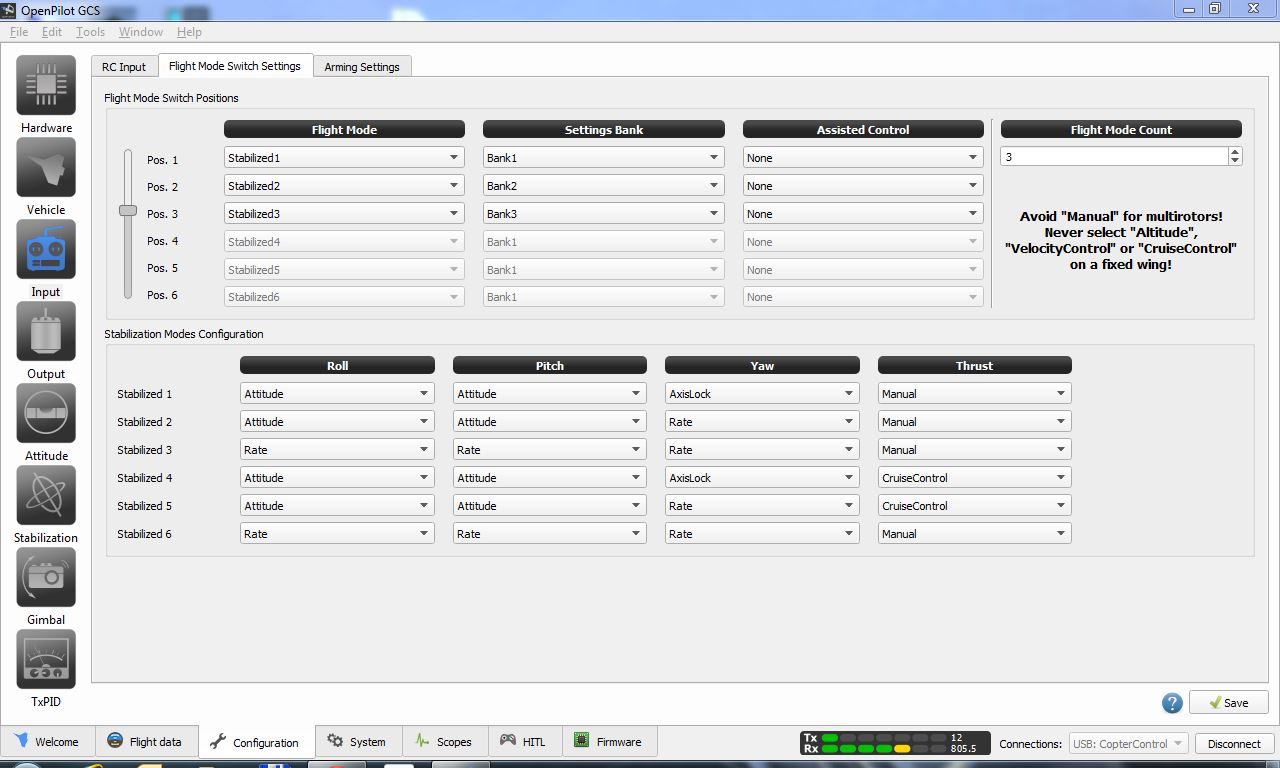
Task: Click the Rx telemetry activity bar
Action: click(x=885, y=748)
